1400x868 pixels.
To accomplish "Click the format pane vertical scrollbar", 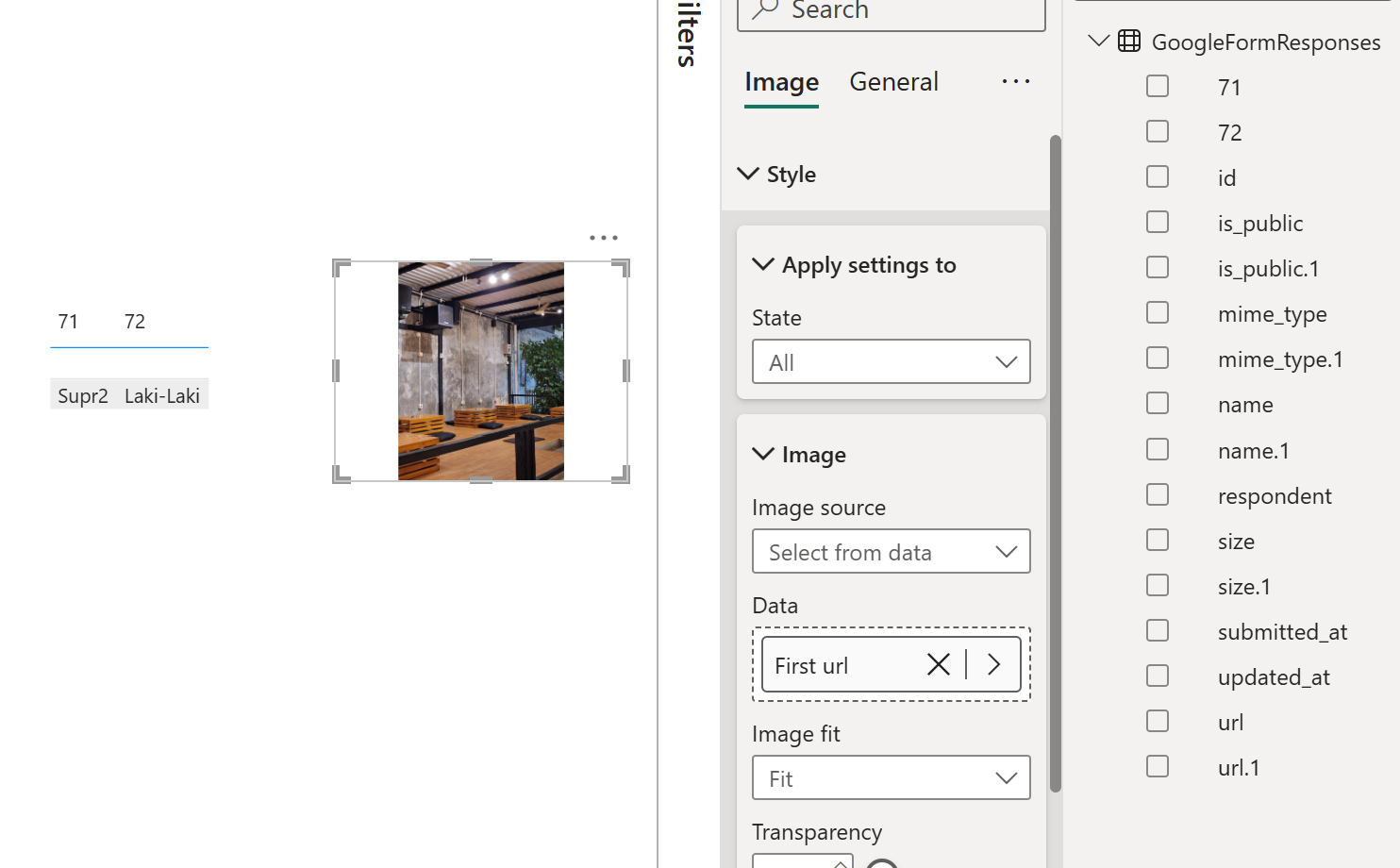I will tap(1056, 462).
